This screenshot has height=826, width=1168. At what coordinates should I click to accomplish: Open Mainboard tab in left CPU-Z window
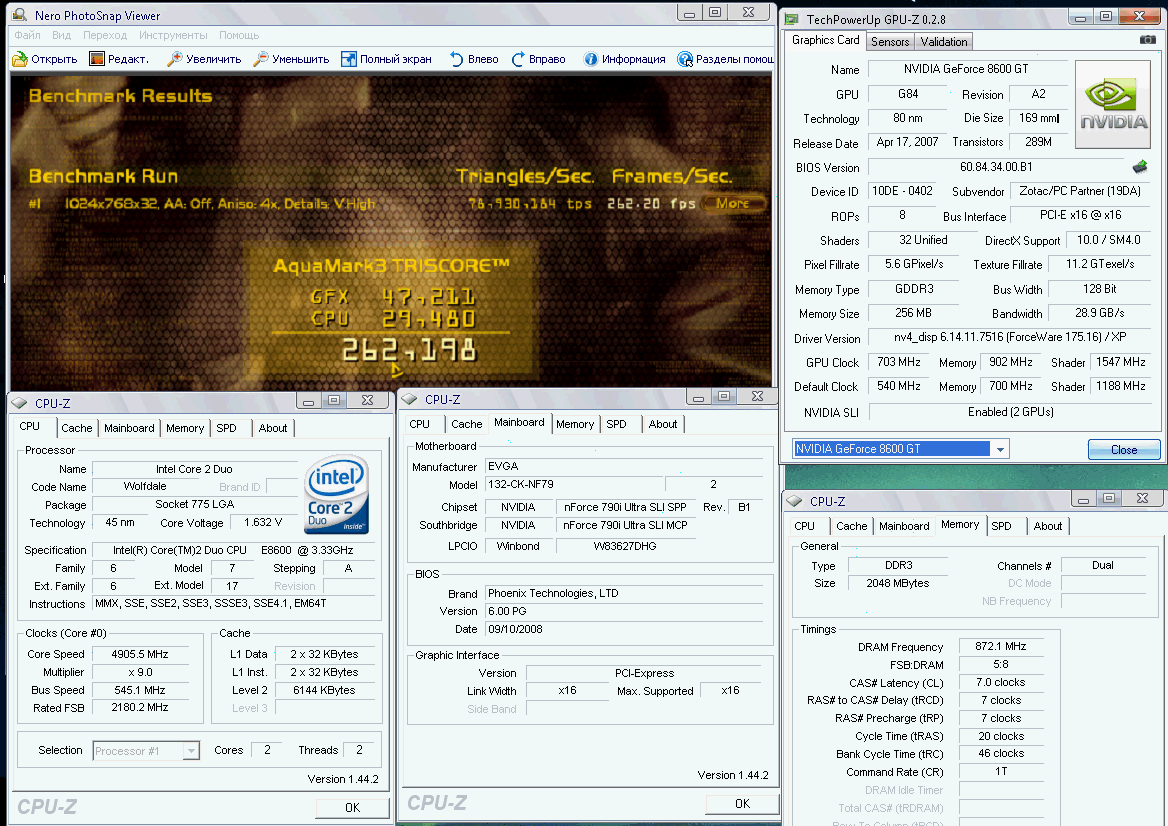(129, 428)
